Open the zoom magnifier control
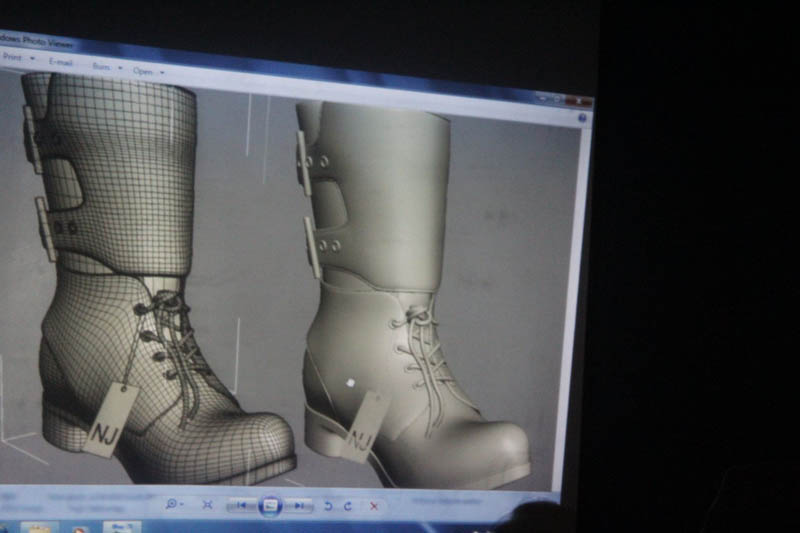800x533 pixels. tap(174, 504)
